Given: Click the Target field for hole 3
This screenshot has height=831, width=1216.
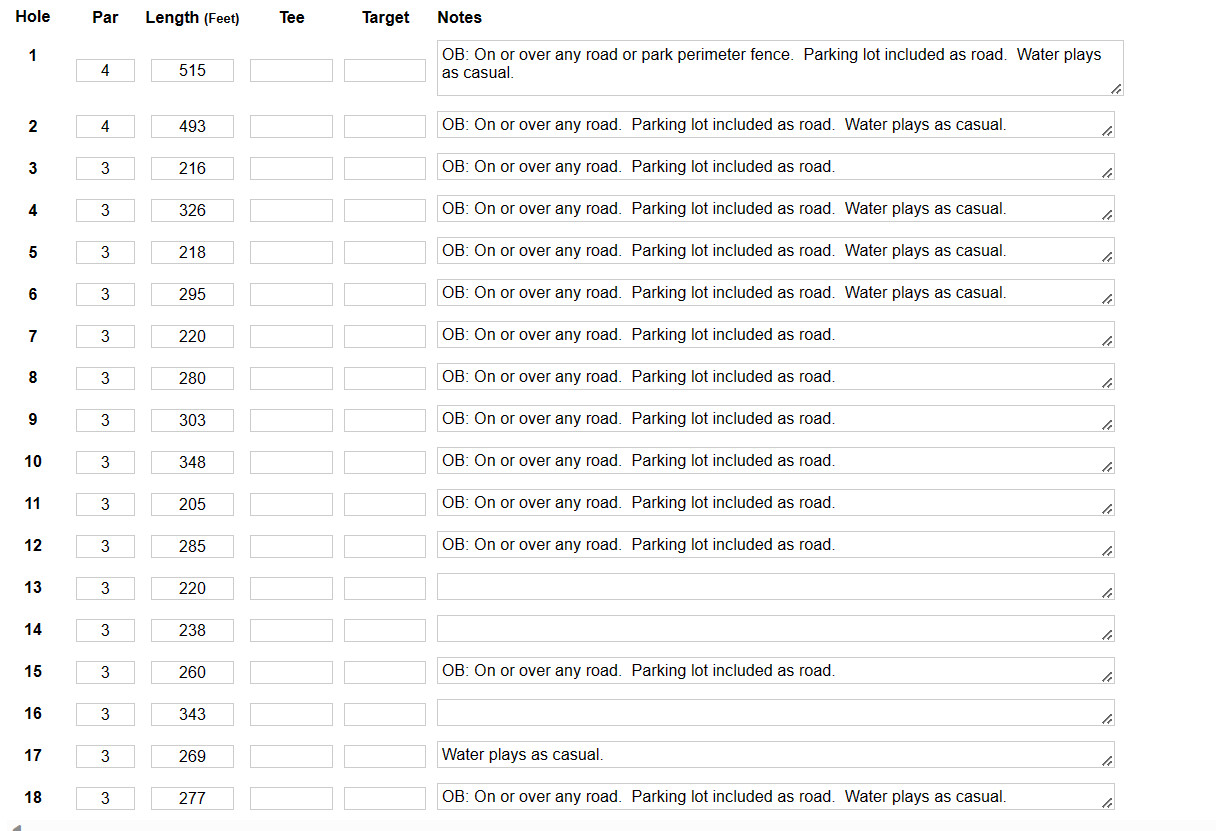Looking at the screenshot, I should (x=385, y=168).
